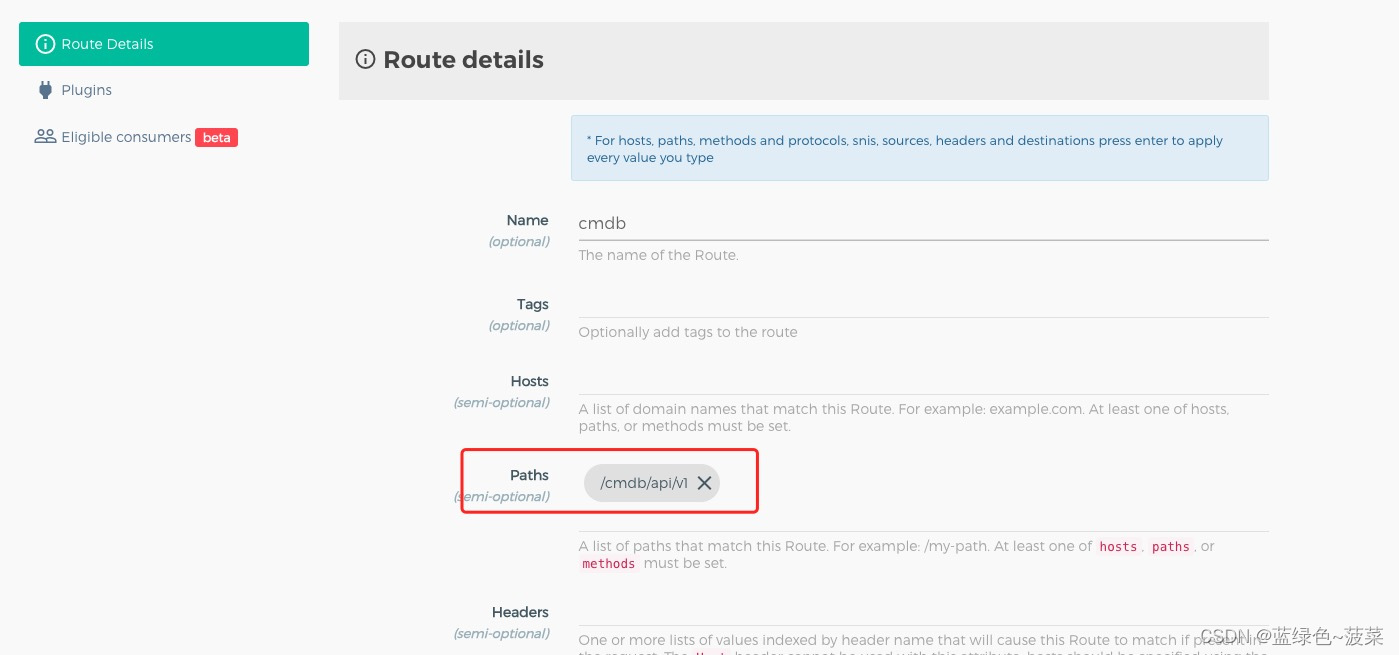
Task: Select the /cmdb/api/v1 path chip
Action: 643,483
